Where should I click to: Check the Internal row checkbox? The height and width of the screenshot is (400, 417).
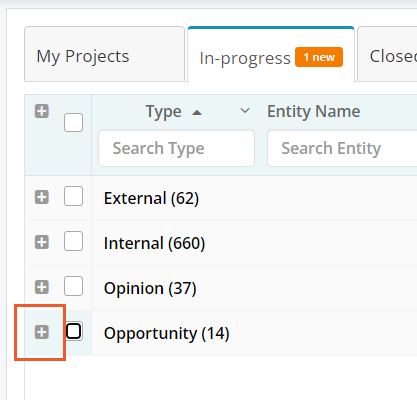(73, 241)
